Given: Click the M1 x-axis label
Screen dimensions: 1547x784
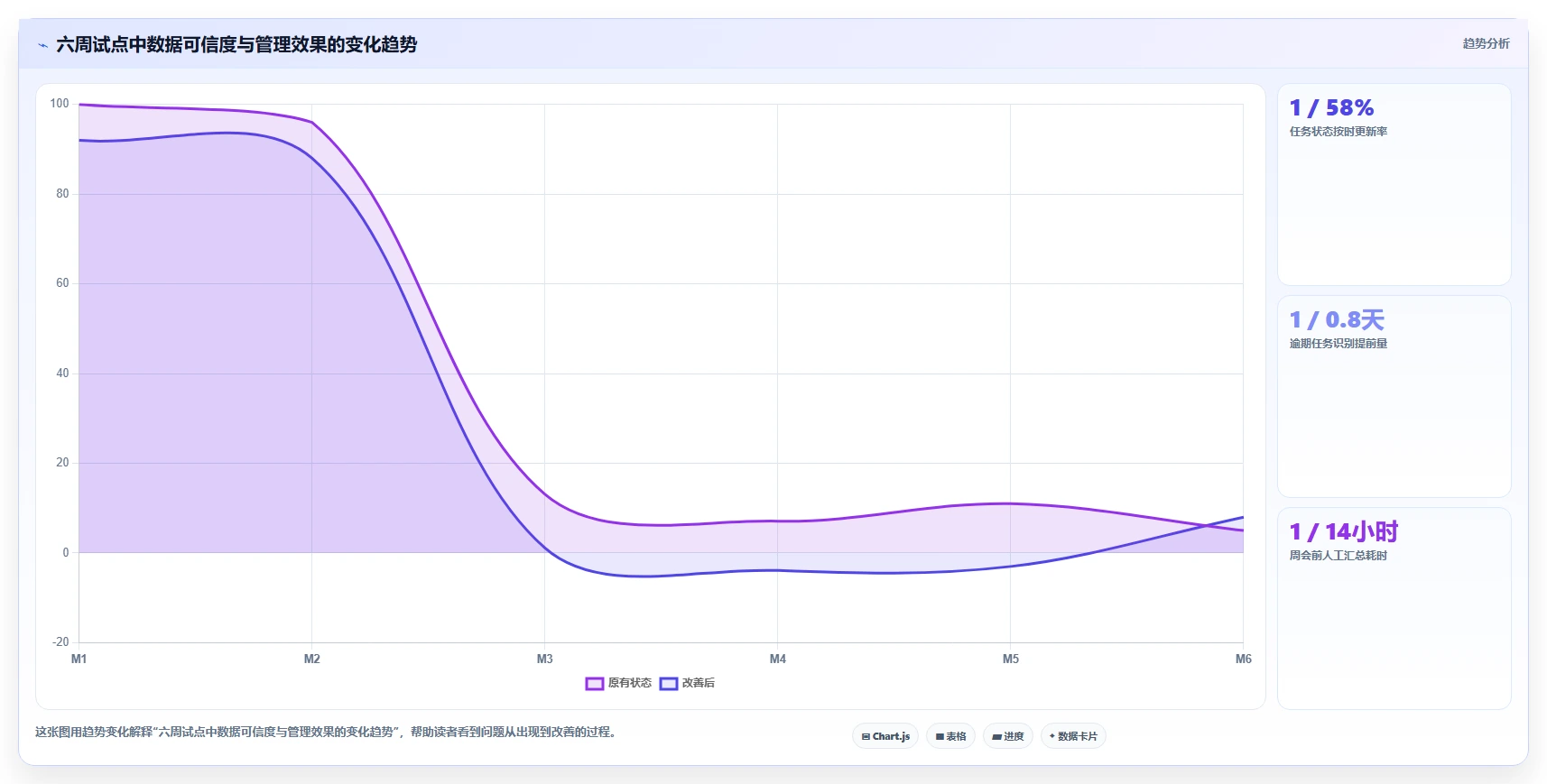Looking at the screenshot, I should point(79,659).
